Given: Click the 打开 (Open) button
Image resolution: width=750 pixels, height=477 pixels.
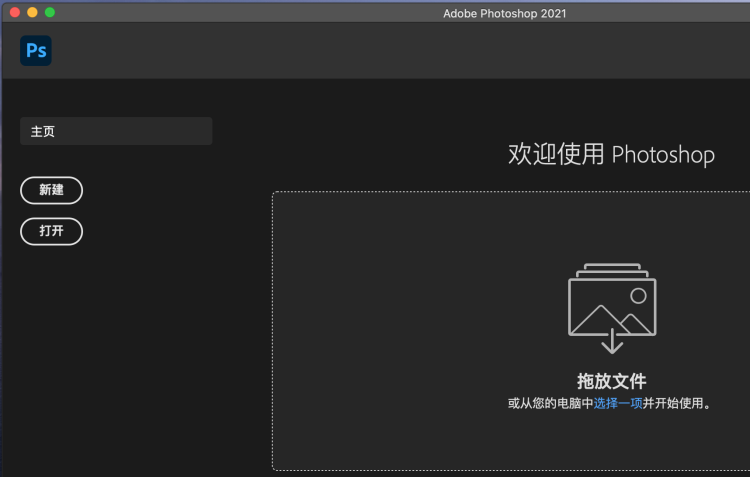Looking at the screenshot, I should click(x=52, y=232).
